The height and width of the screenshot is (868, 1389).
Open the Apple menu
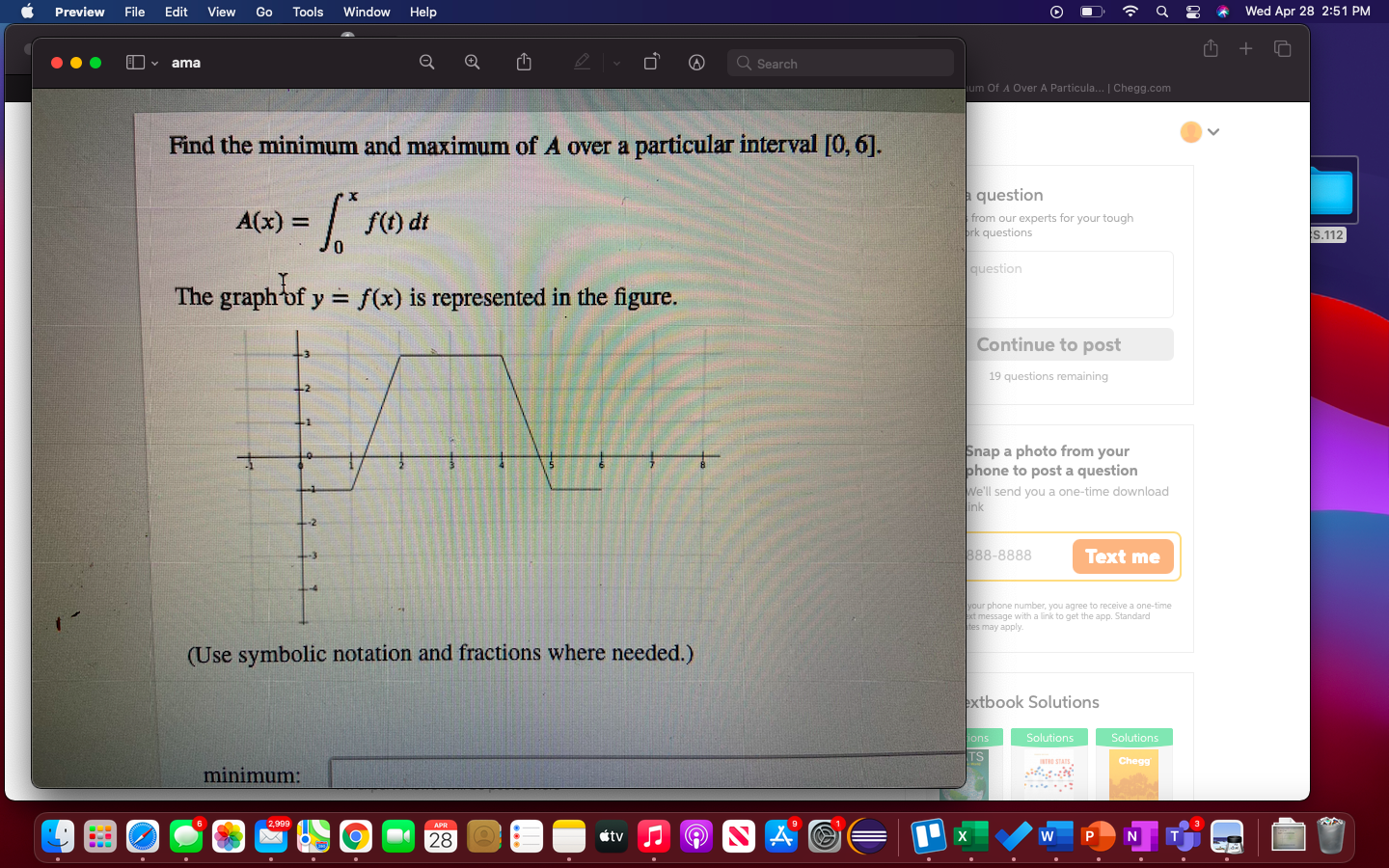click(x=27, y=12)
